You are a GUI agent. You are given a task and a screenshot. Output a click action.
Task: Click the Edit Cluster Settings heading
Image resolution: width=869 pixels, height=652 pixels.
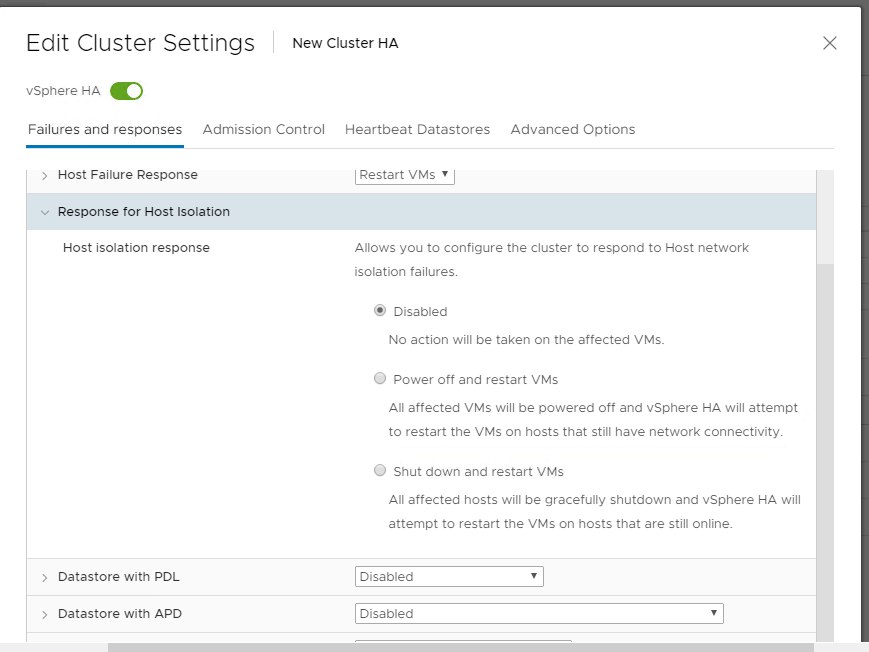point(140,43)
